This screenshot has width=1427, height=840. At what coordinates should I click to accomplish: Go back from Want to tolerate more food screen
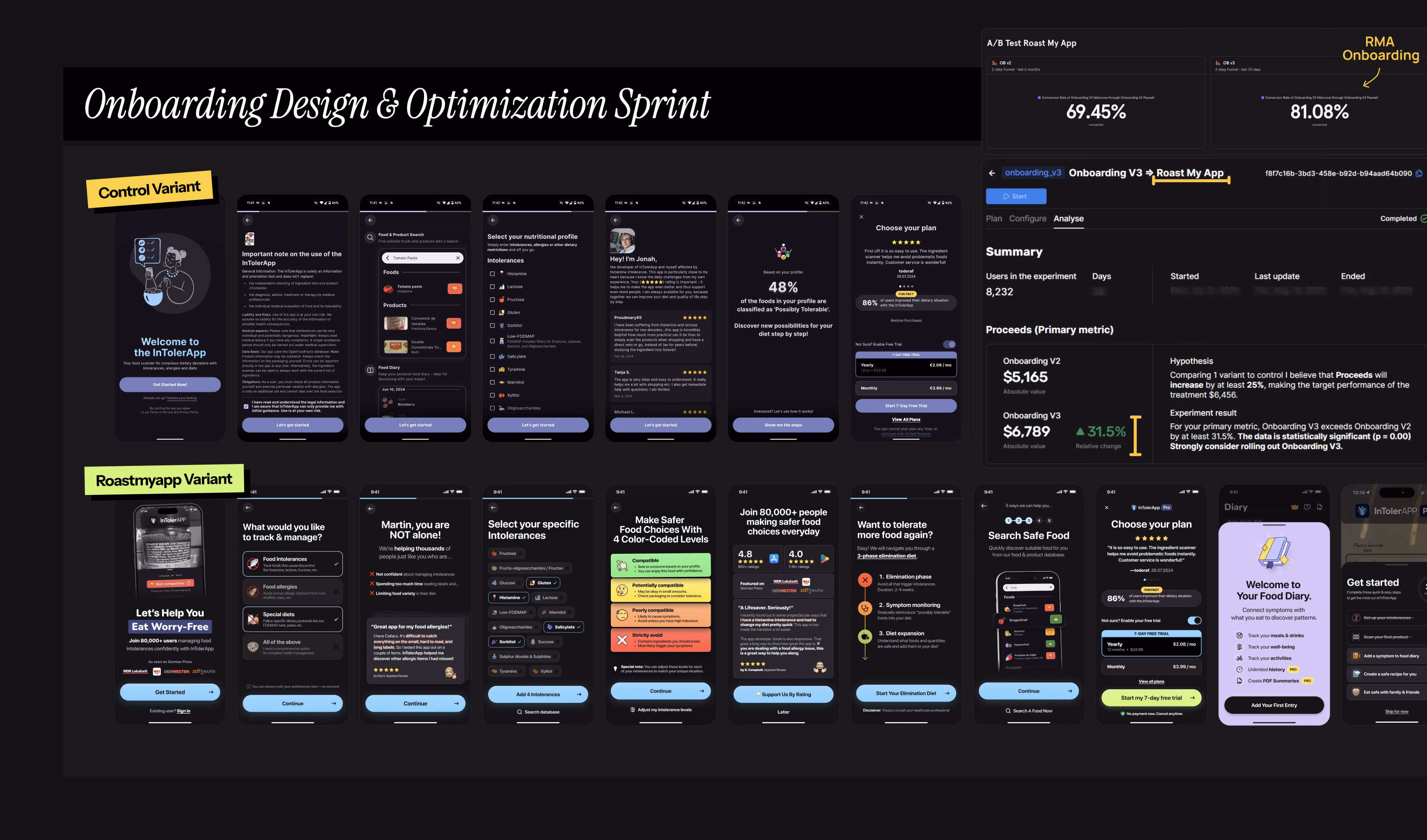(861, 508)
